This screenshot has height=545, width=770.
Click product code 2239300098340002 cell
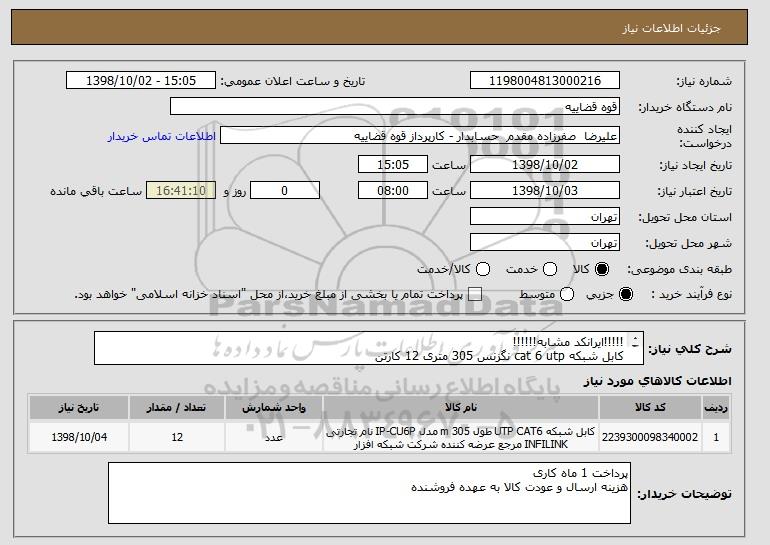[650, 437]
